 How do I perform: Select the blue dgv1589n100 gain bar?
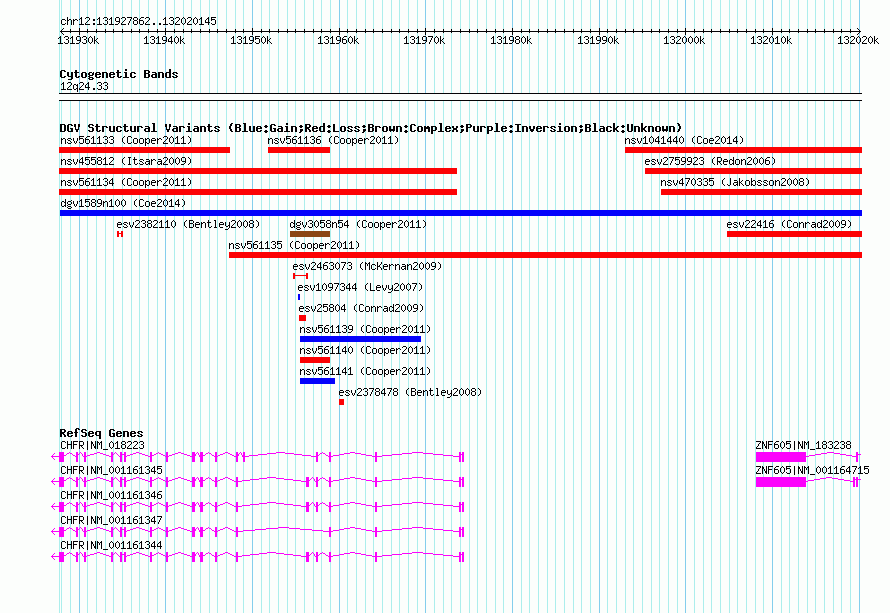461,213
